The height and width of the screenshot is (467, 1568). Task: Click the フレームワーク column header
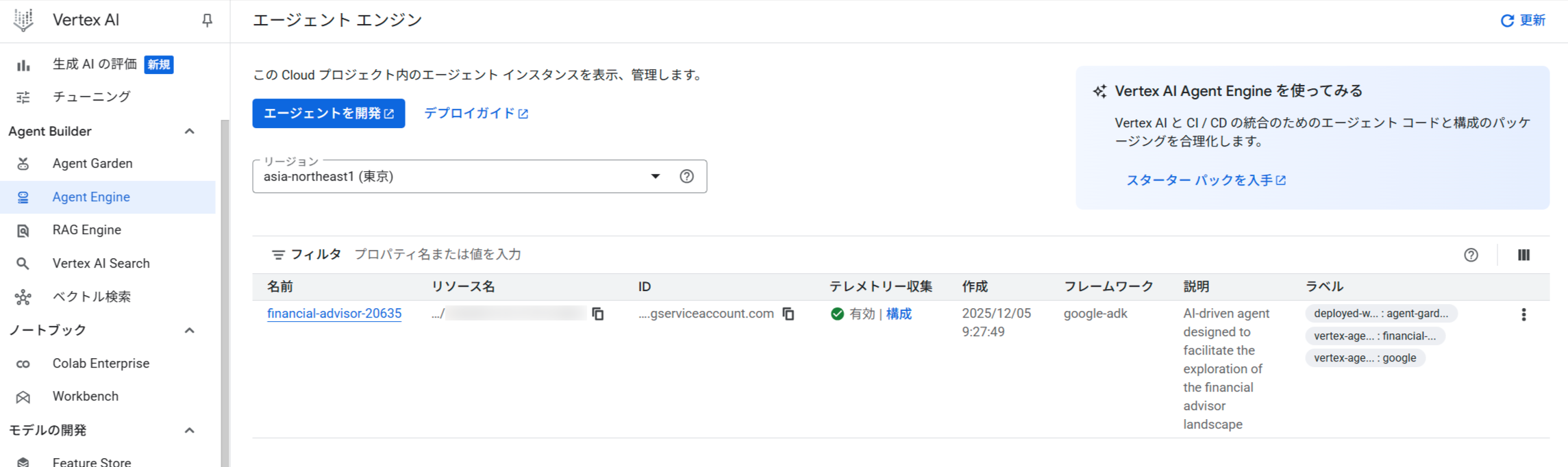[x=1109, y=287]
